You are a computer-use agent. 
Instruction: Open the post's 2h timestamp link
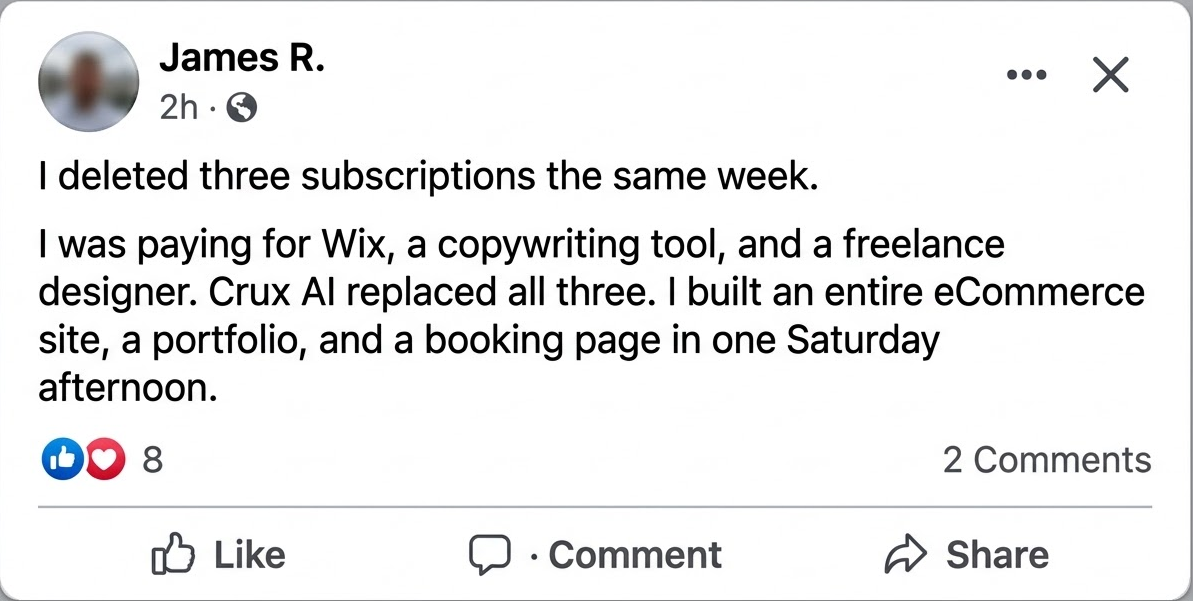tap(179, 107)
